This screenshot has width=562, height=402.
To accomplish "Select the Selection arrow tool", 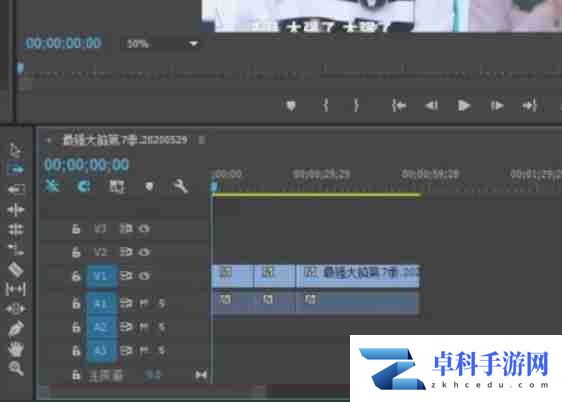I will (15, 150).
